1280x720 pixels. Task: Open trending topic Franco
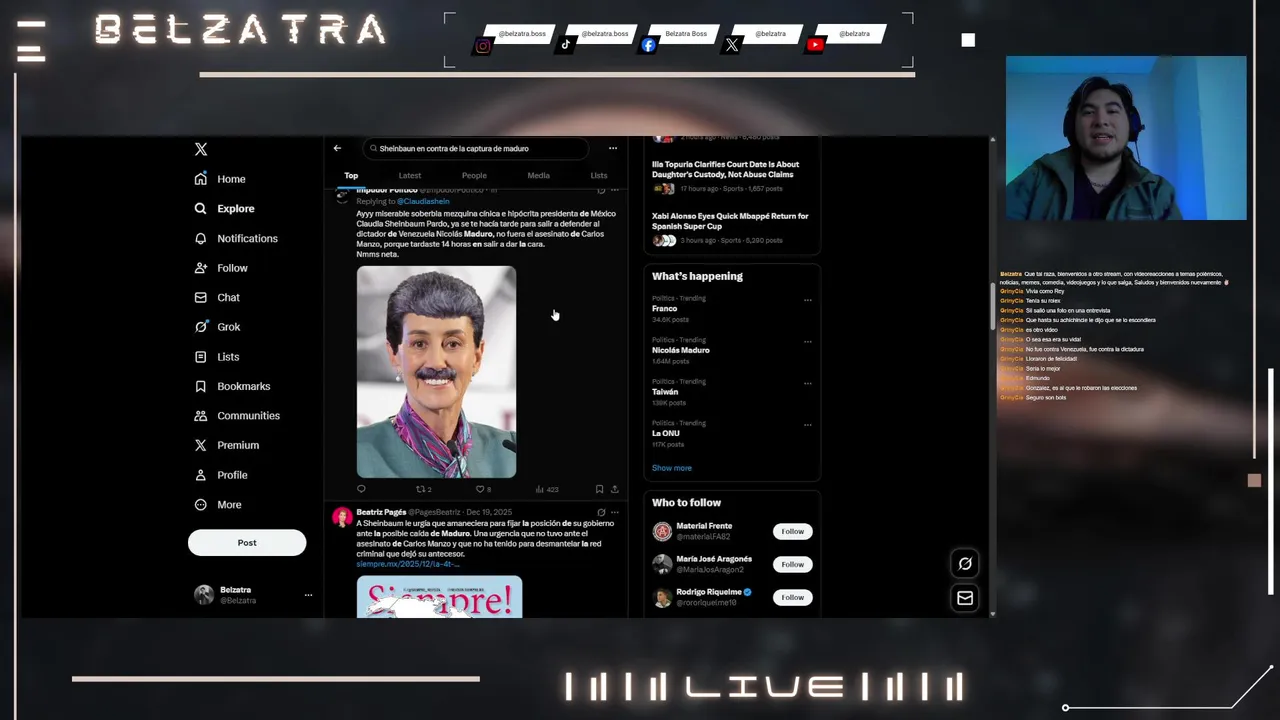pos(665,309)
